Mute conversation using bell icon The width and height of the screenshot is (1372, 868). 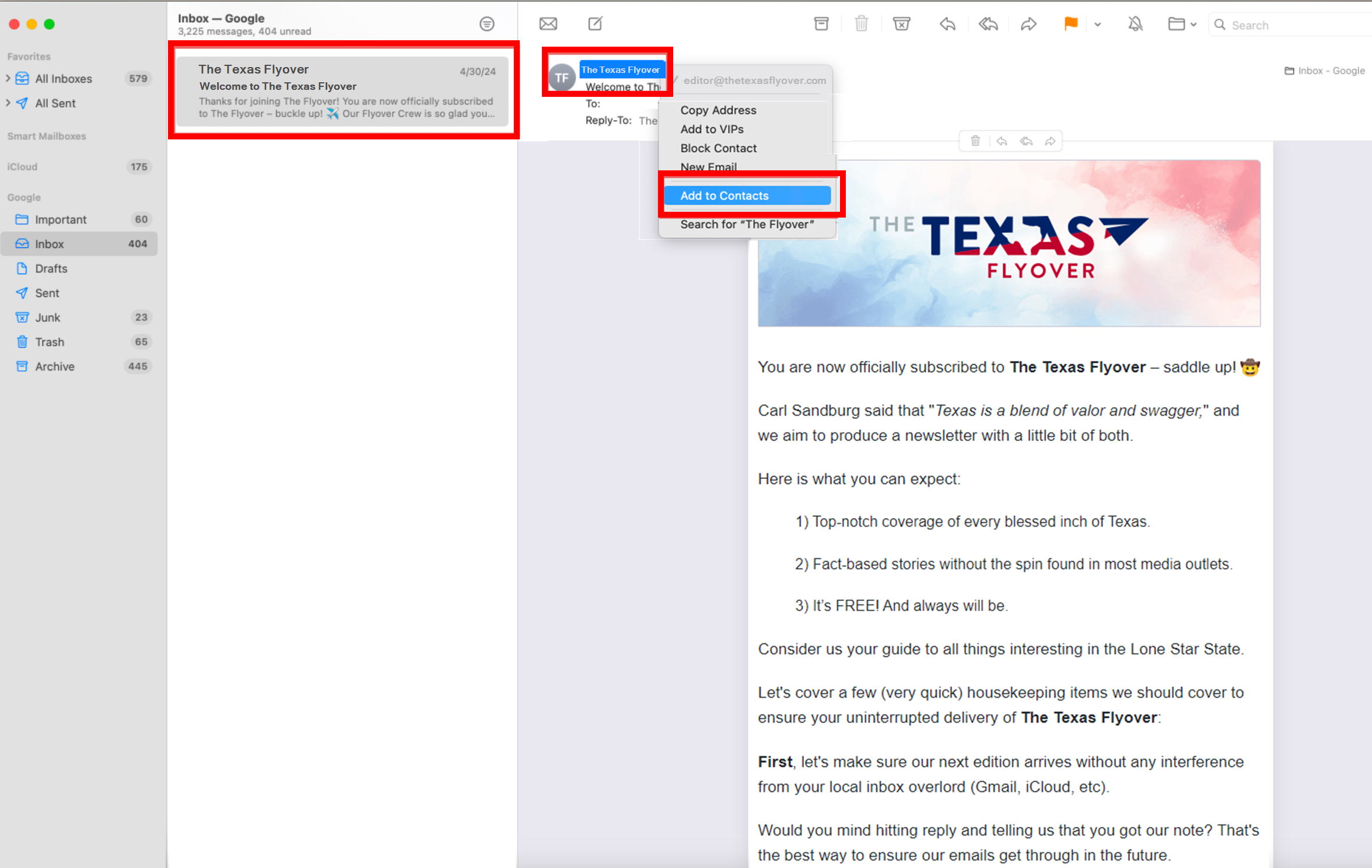(1135, 24)
